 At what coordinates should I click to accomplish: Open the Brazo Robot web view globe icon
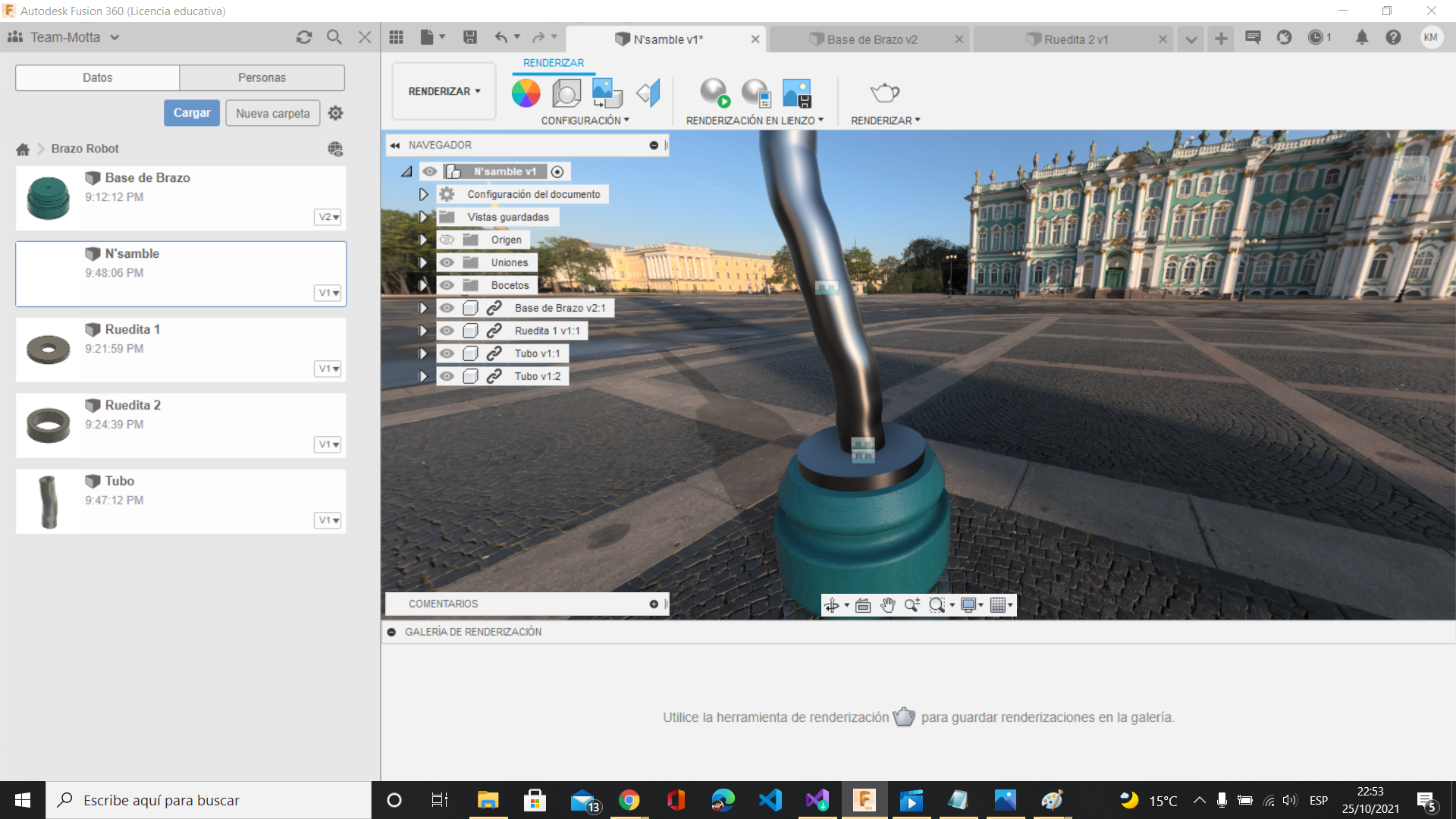[335, 149]
